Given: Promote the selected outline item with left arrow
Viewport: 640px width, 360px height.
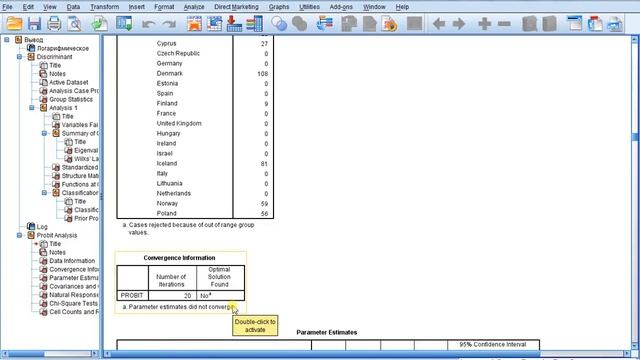Looking at the screenshot, I should pyautogui.click(x=439, y=24).
